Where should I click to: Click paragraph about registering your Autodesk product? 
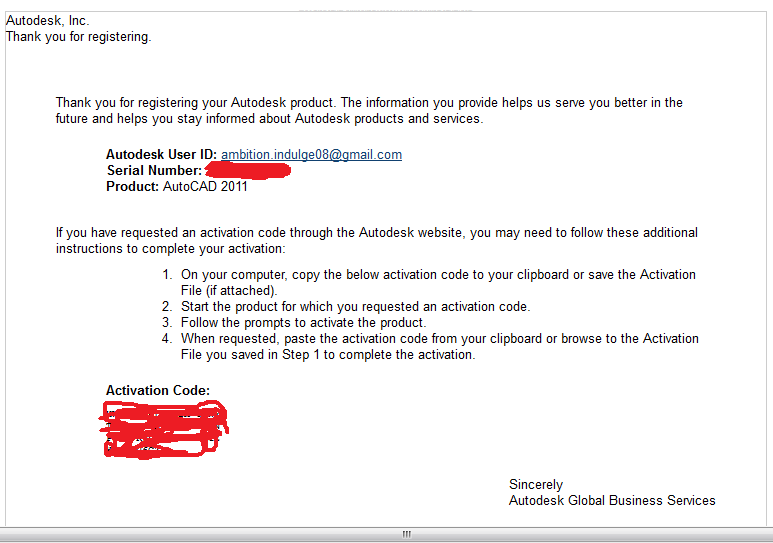(369, 110)
